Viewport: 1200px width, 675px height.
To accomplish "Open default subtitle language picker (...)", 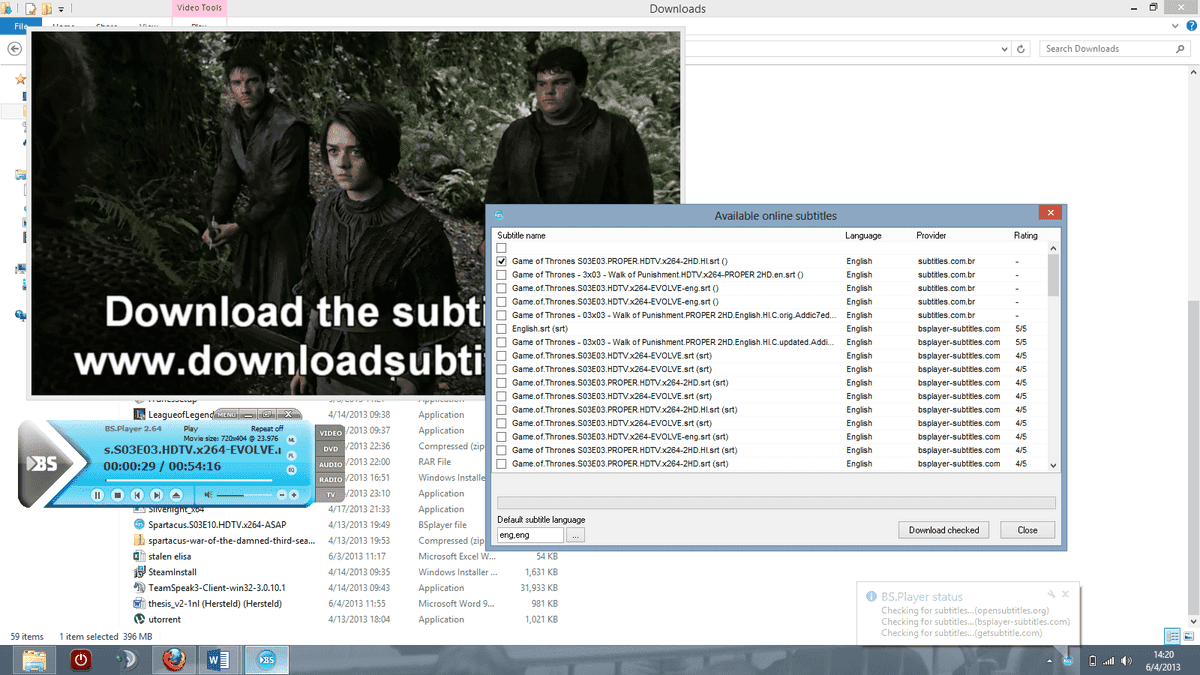I will coord(576,535).
